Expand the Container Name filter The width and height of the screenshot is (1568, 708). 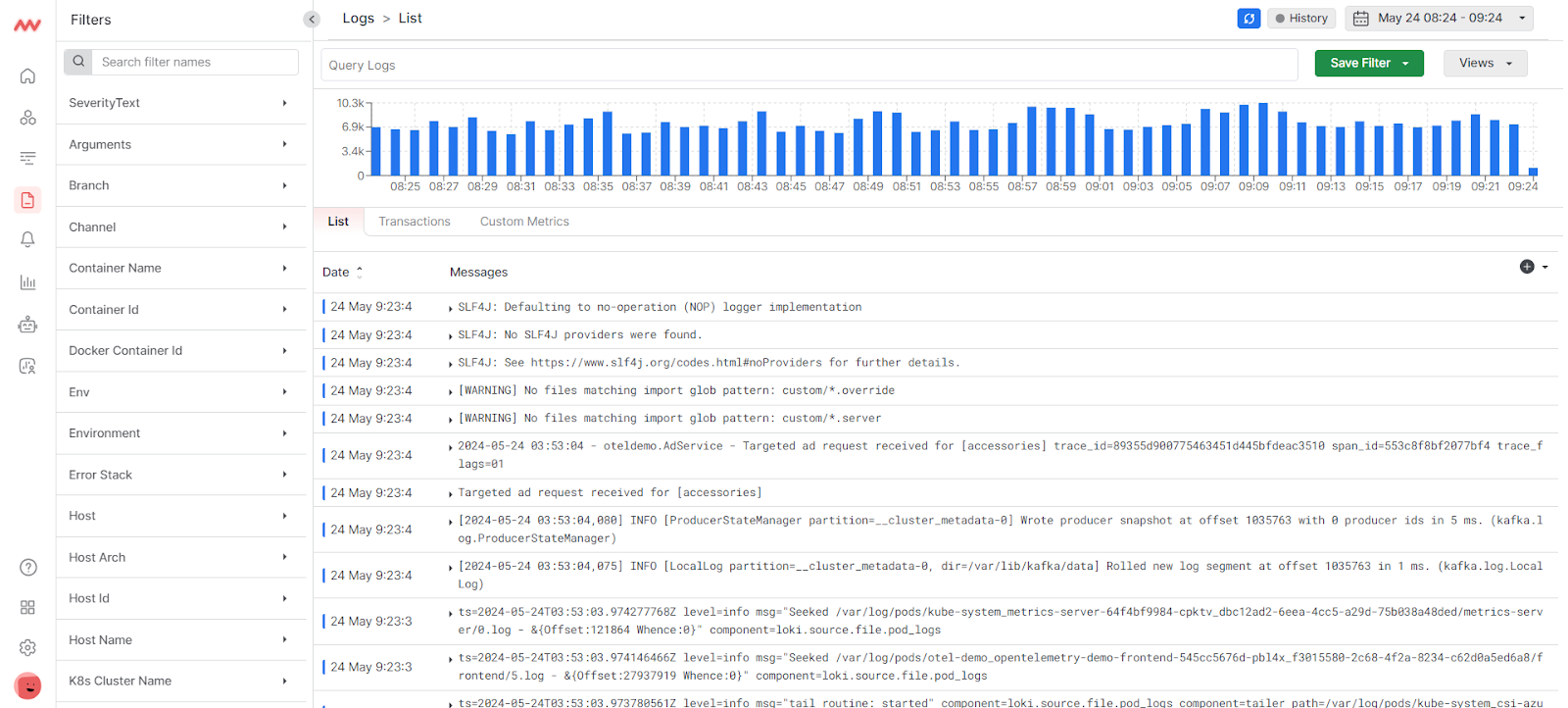coord(180,268)
